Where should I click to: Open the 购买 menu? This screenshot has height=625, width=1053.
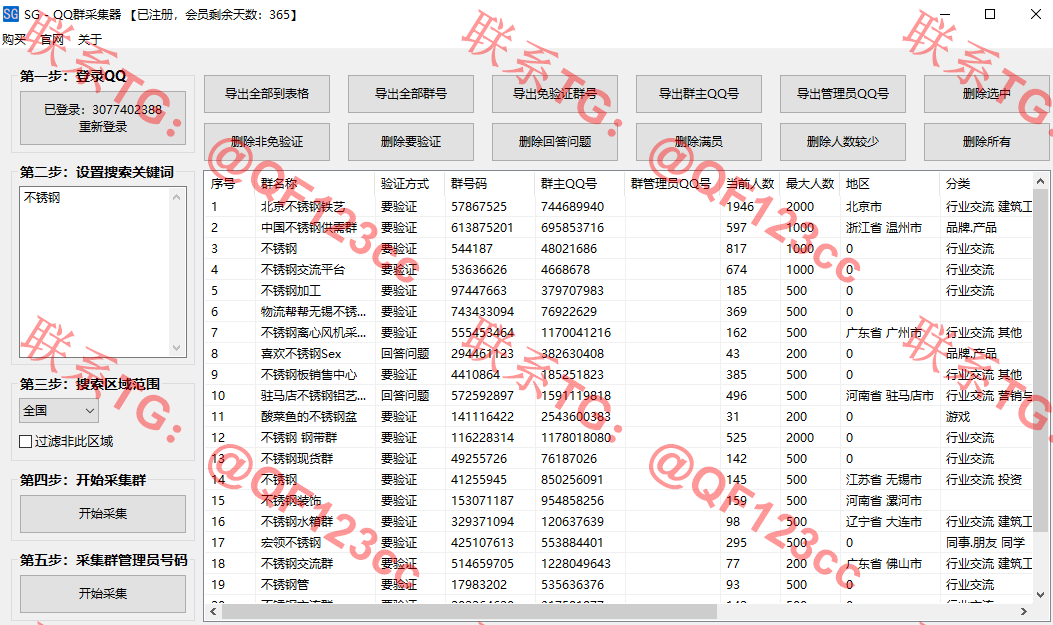click(x=13, y=40)
